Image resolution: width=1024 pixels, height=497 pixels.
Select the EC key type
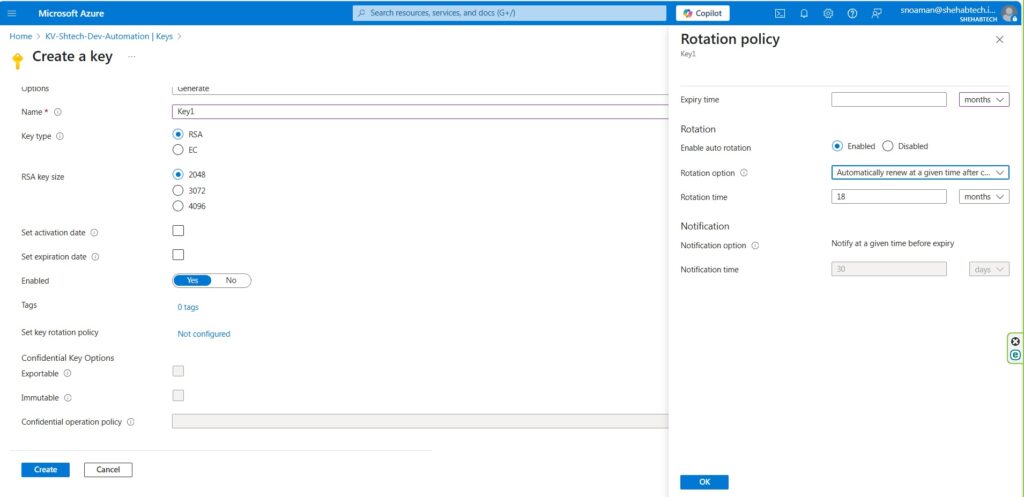178,150
